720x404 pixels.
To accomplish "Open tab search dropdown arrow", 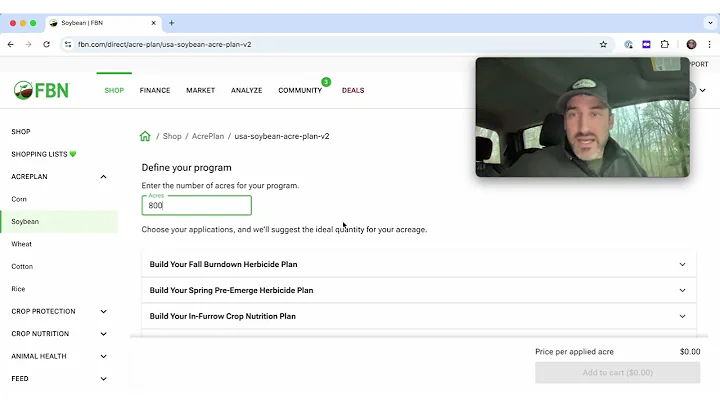I will (x=710, y=23).
